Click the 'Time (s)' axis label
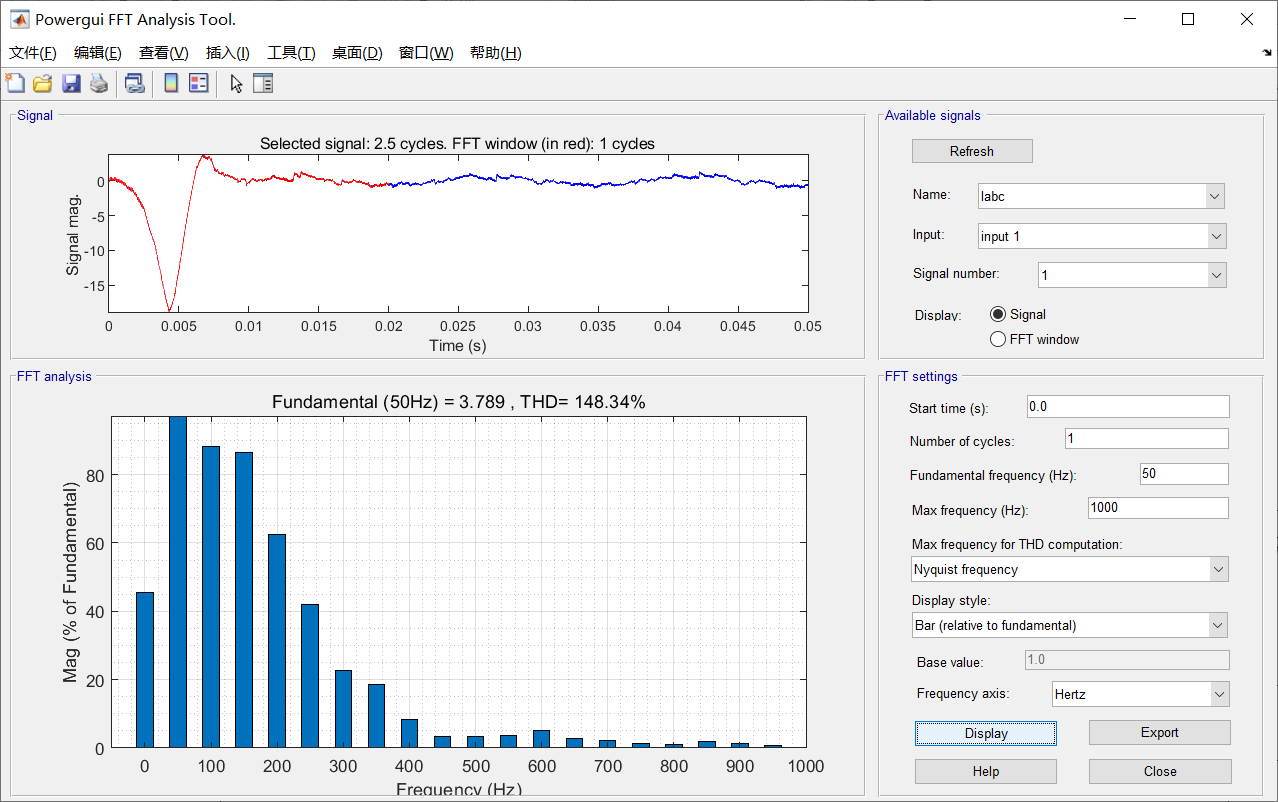Viewport: 1278px width, 802px height. tap(459, 345)
